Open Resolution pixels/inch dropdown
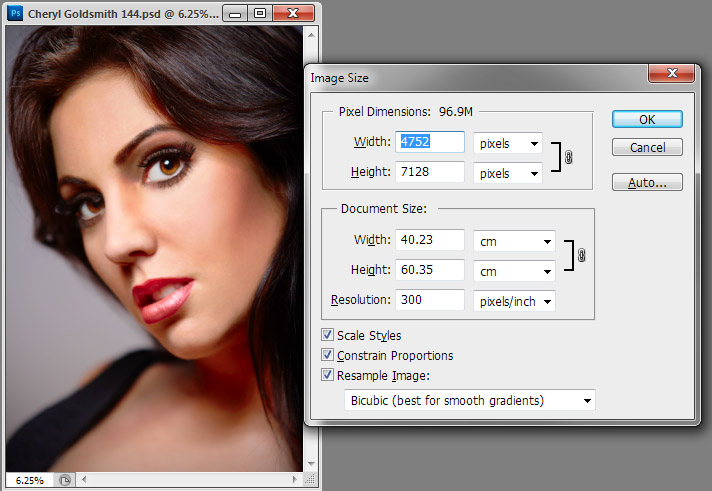The image size is (712, 491). click(514, 301)
